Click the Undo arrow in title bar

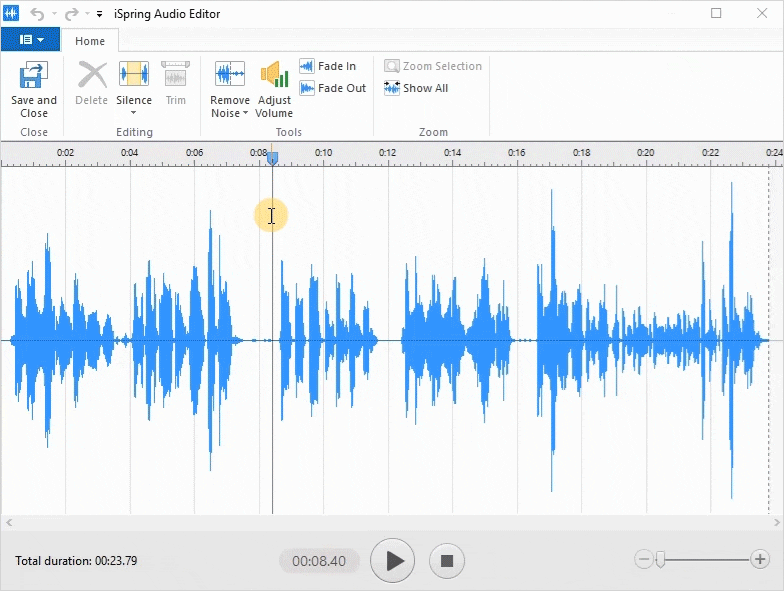tap(37, 14)
